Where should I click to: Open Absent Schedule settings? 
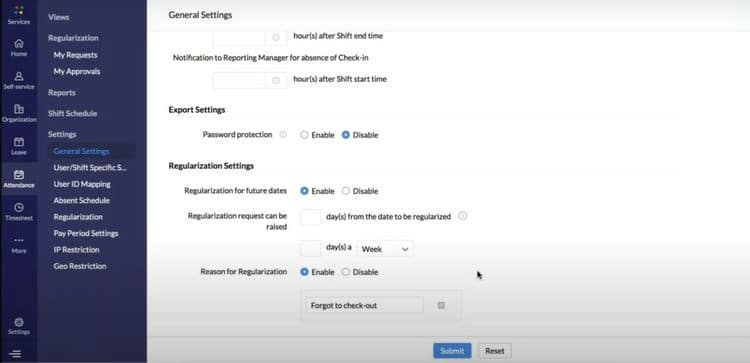81,200
